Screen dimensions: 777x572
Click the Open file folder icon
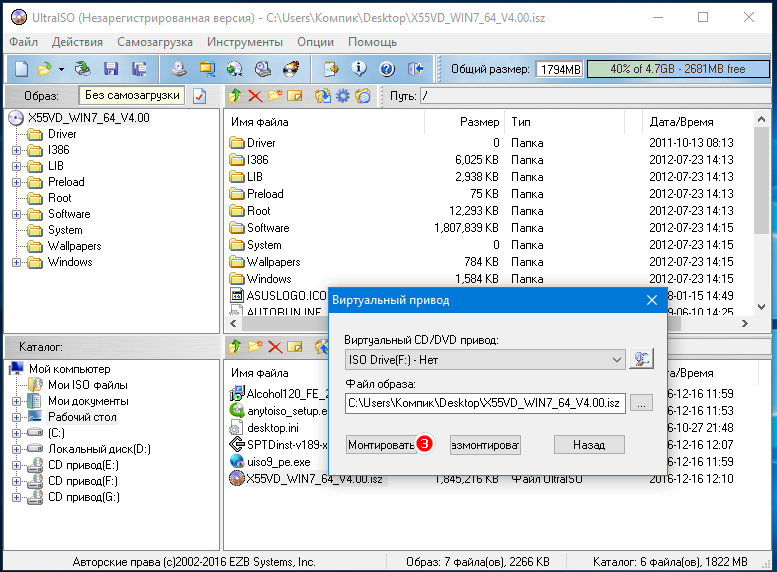click(45, 69)
